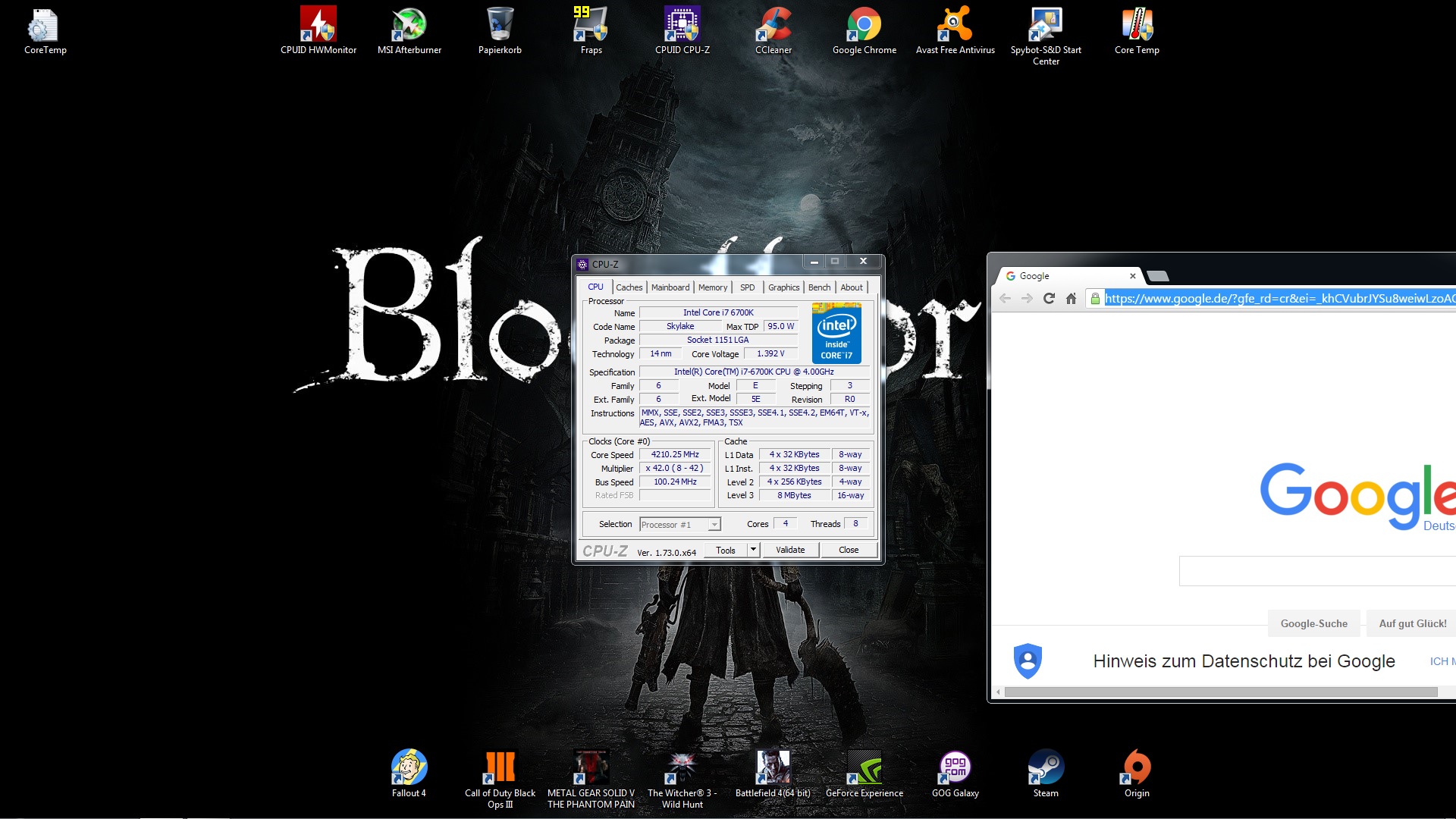This screenshot has width=1456, height=819.
Task: Click Chrome's forward navigation arrow
Action: click(x=1027, y=299)
